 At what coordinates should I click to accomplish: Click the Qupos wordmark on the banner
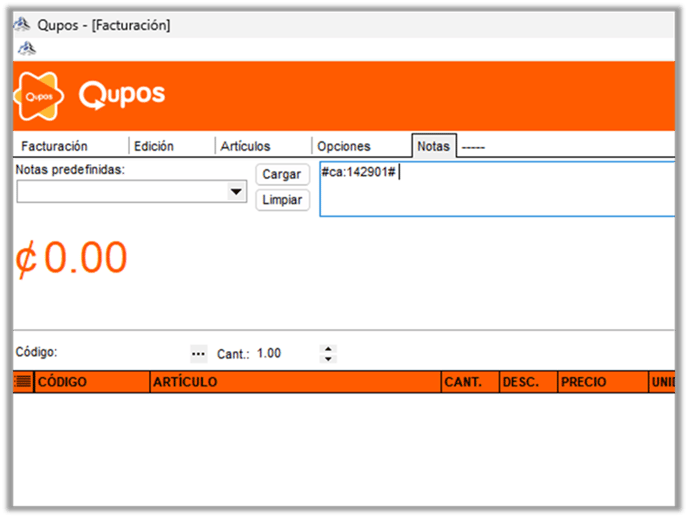coord(122,94)
